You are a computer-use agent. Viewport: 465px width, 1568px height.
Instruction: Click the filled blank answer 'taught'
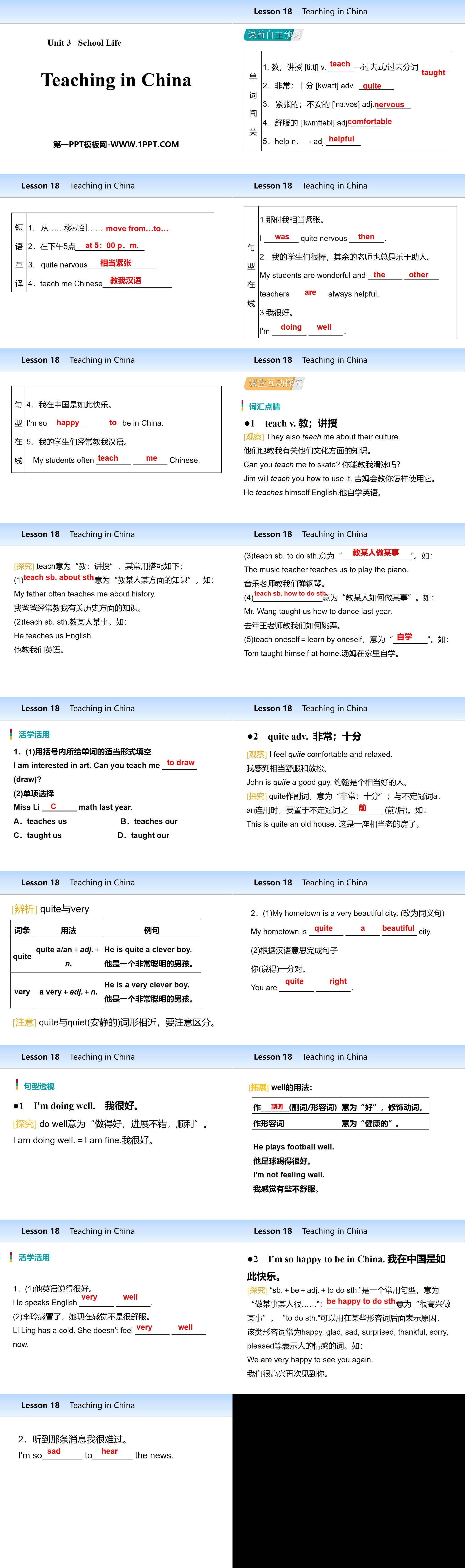(x=433, y=72)
